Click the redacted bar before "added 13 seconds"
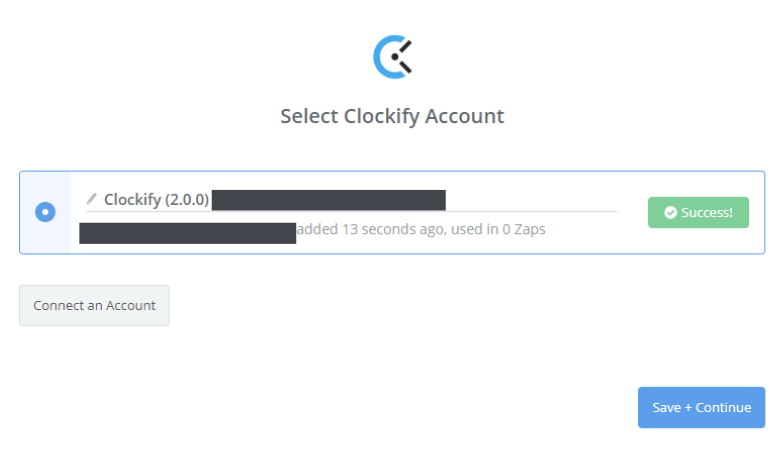The height and width of the screenshot is (464, 780). tap(187, 232)
